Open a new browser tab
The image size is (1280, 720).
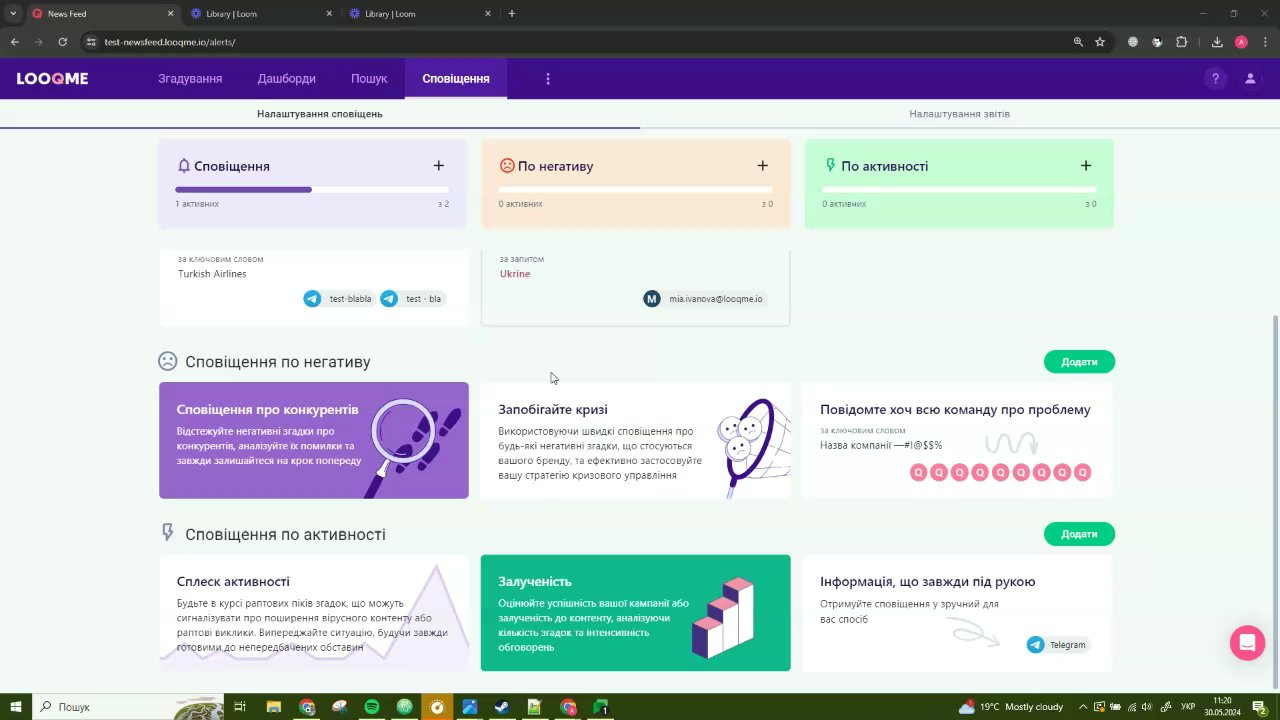(x=512, y=14)
